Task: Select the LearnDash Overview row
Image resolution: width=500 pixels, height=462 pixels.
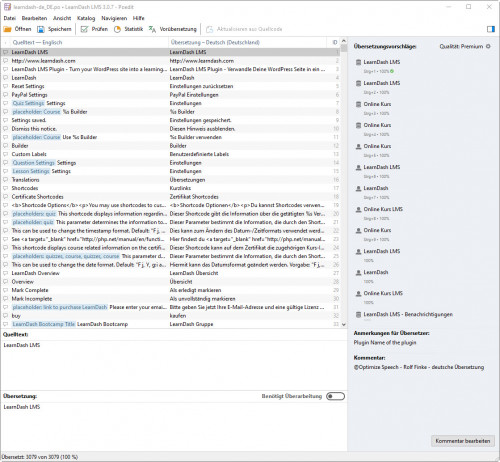Action: 170,273
